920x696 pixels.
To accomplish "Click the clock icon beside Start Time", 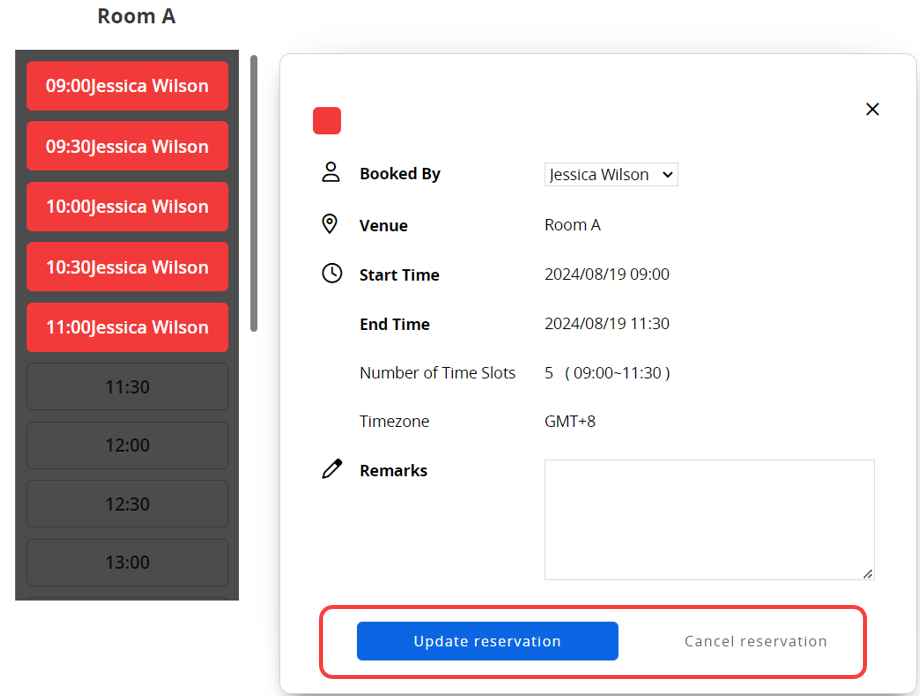I will click(331, 273).
